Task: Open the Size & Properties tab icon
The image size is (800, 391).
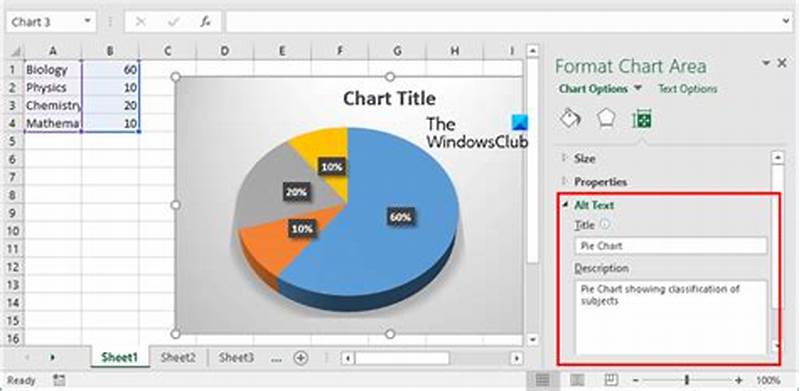Action: [642, 120]
